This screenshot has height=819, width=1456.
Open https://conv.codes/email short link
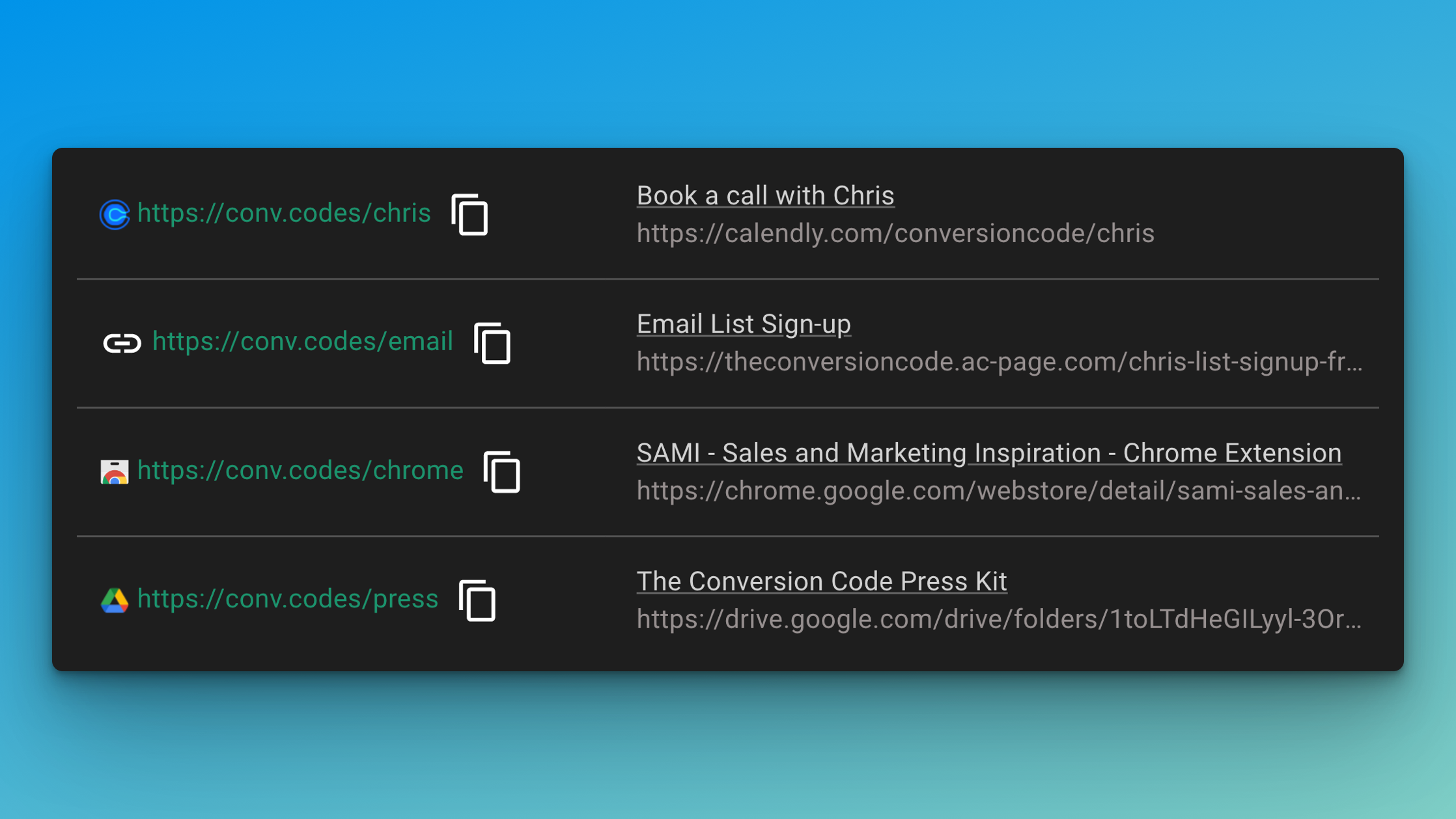tap(302, 341)
